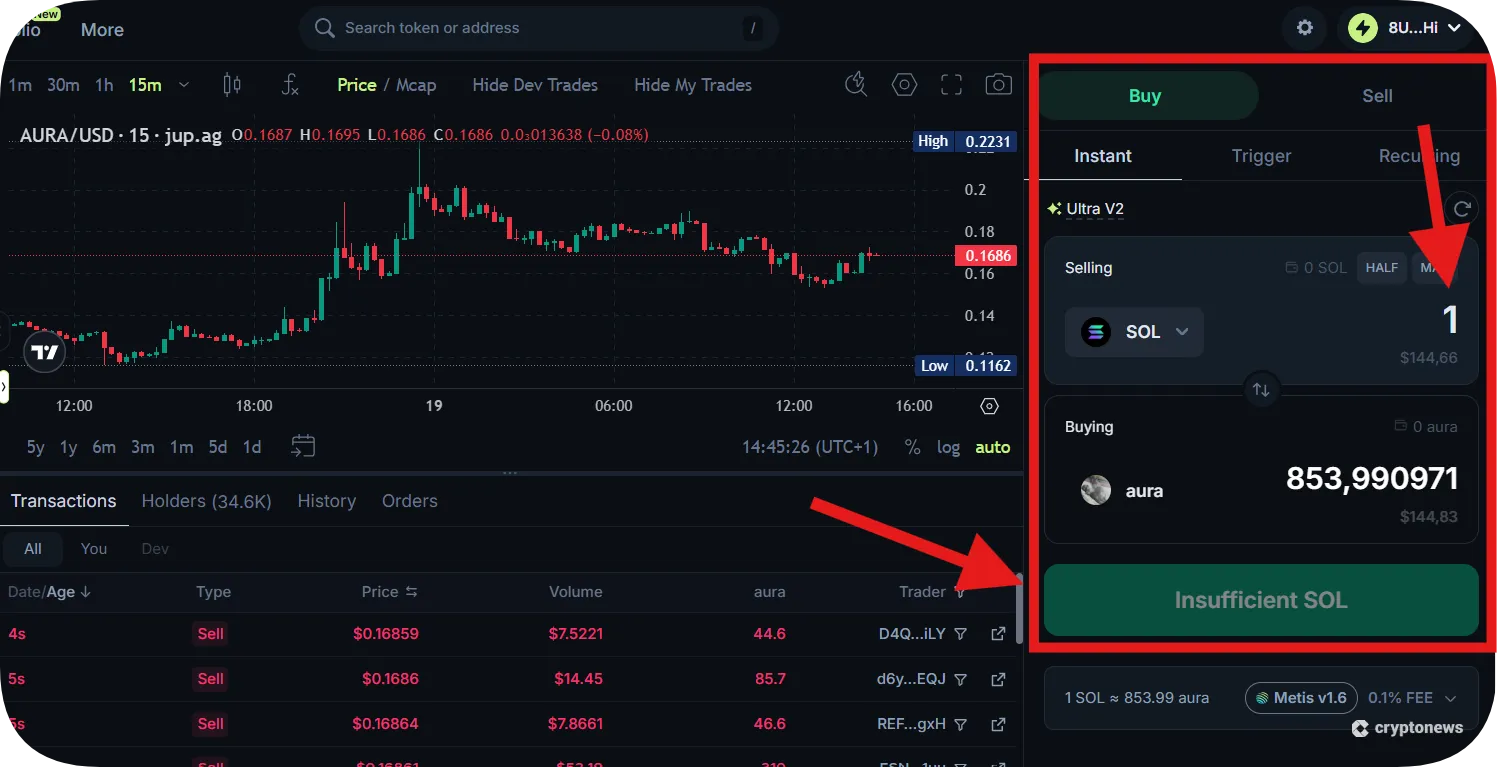The height and width of the screenshot is (767, 1497).
Task: Refresh the Ultra V2 quote
Action: click(1462, 208)
